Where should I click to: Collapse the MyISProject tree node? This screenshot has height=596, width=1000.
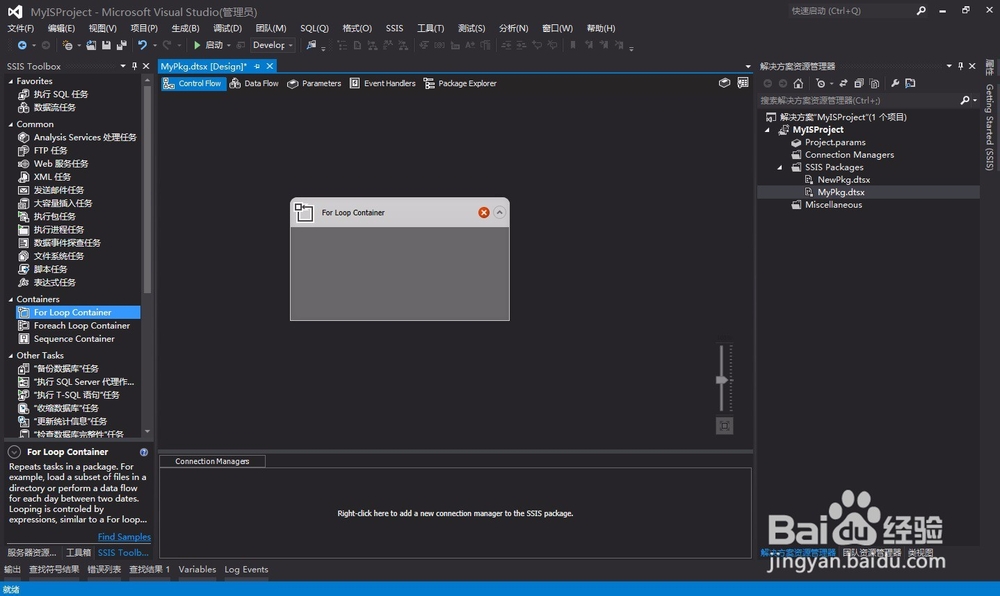(768, 130)
